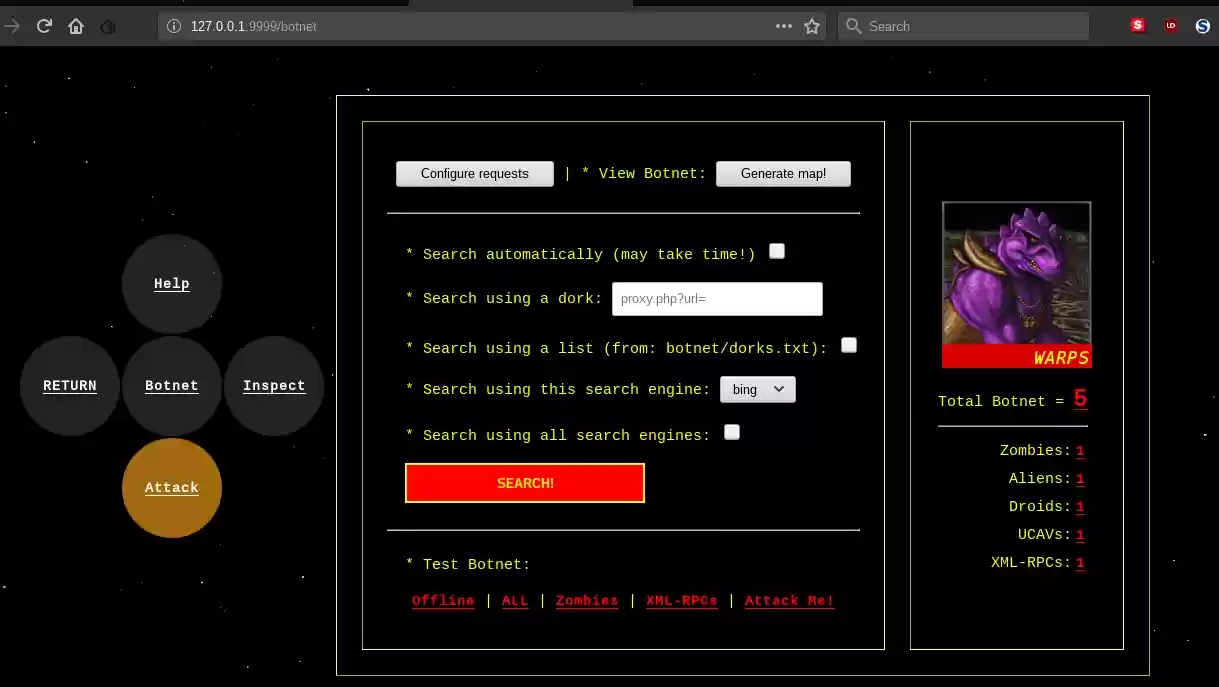Go to the Inspect menu circle
The image size is (1219, 687).
pyautogui.click(x=274, y=386)
